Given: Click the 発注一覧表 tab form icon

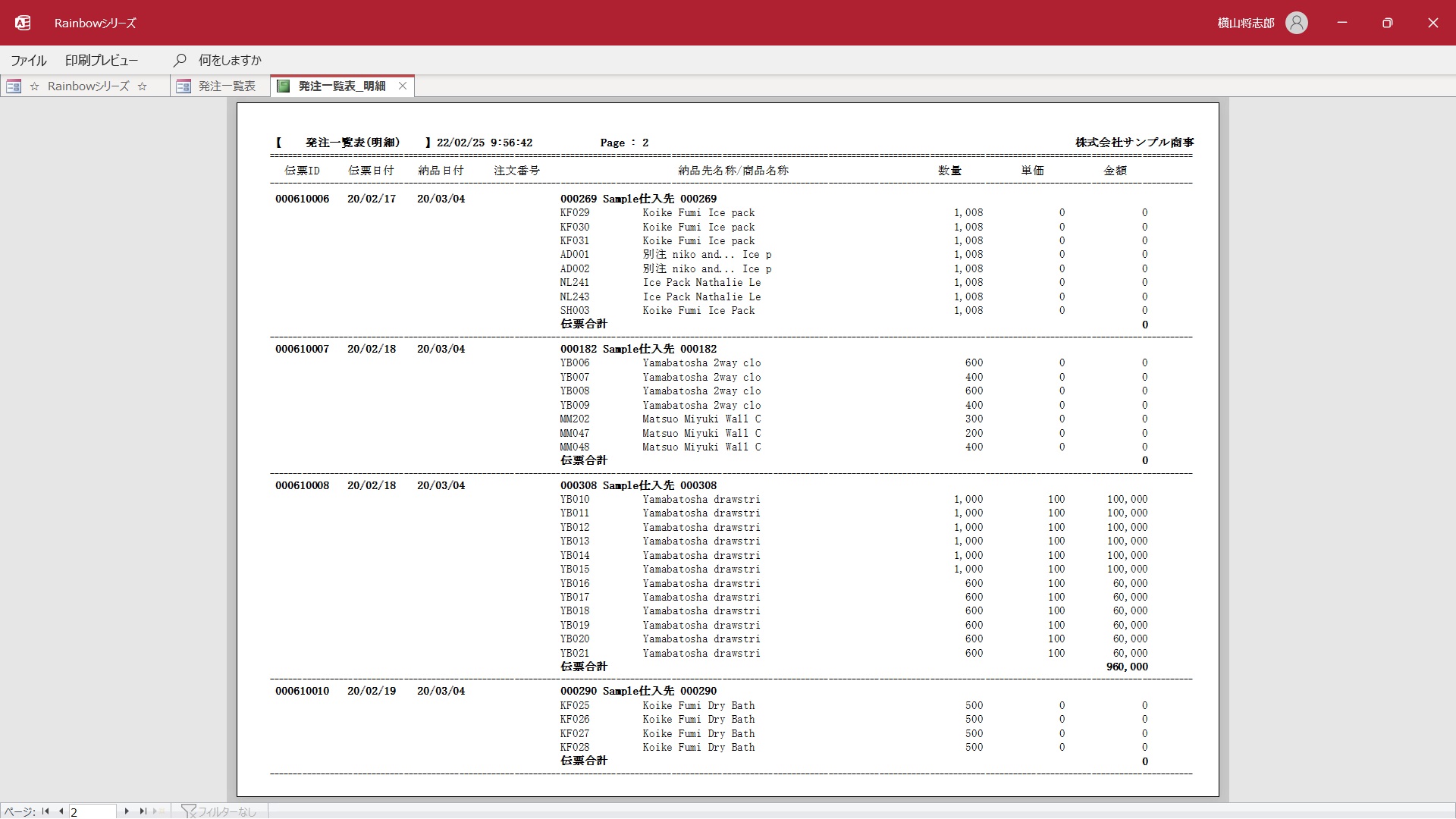Looking at the screenshot, I should pyautogui.click(x=184, y=86).
